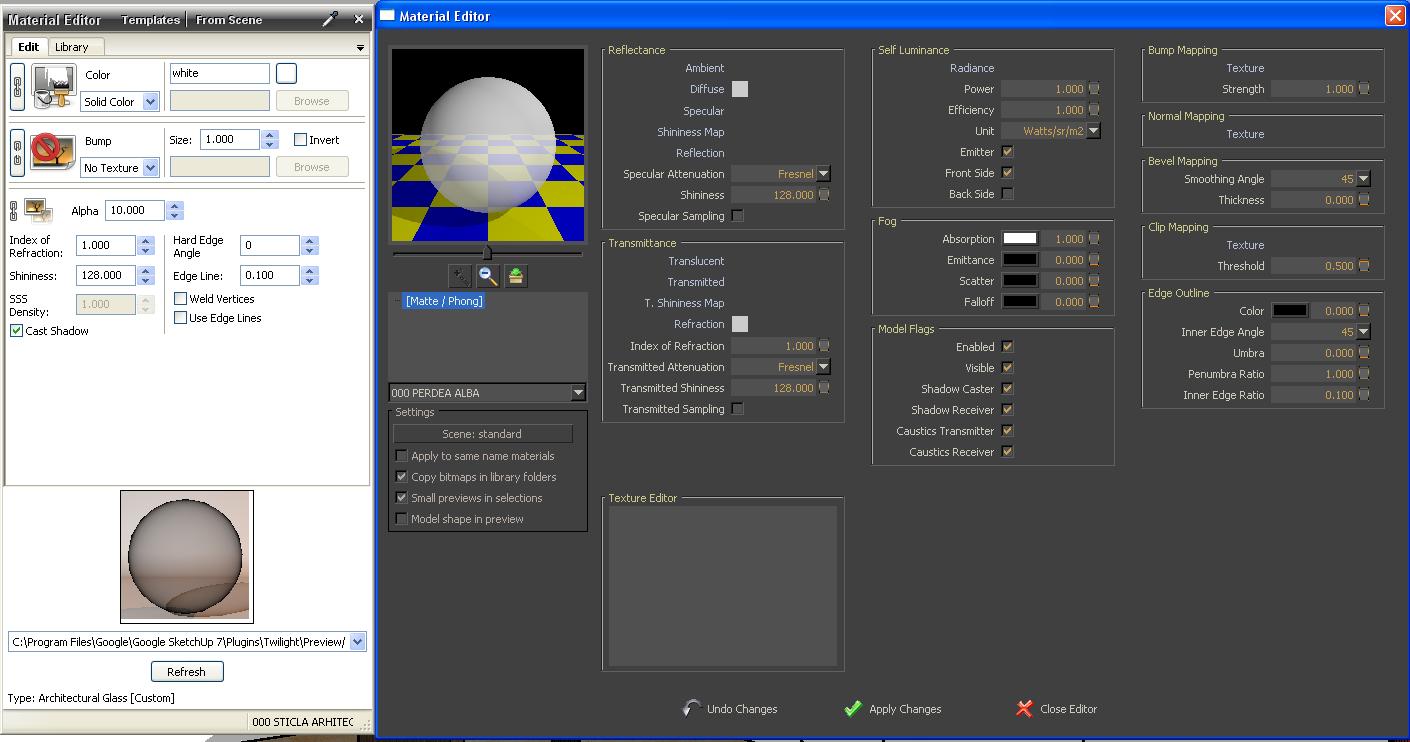The width and height of the screenshot is (1410, 742).
Task: Open the Alpha texture image icon
Action: (x=38, y=209)
